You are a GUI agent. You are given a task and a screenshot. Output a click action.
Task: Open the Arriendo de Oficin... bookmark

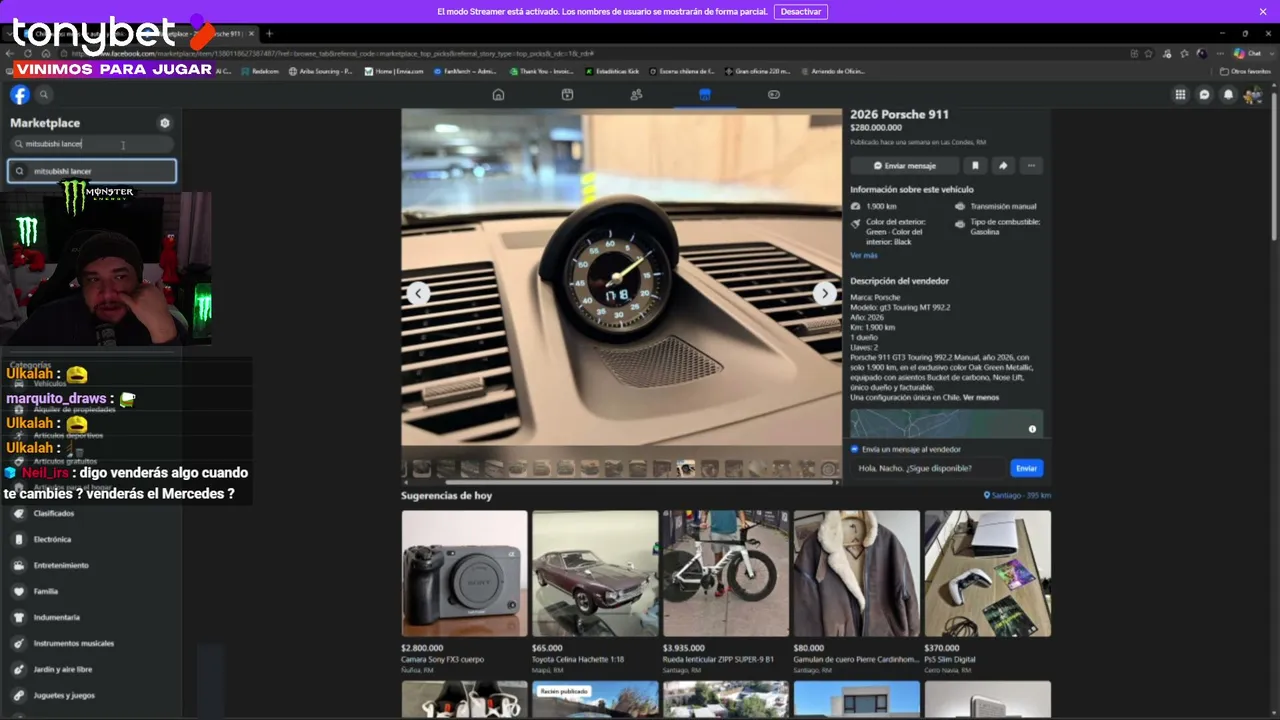pyautogui.click(x=832, y=72)
